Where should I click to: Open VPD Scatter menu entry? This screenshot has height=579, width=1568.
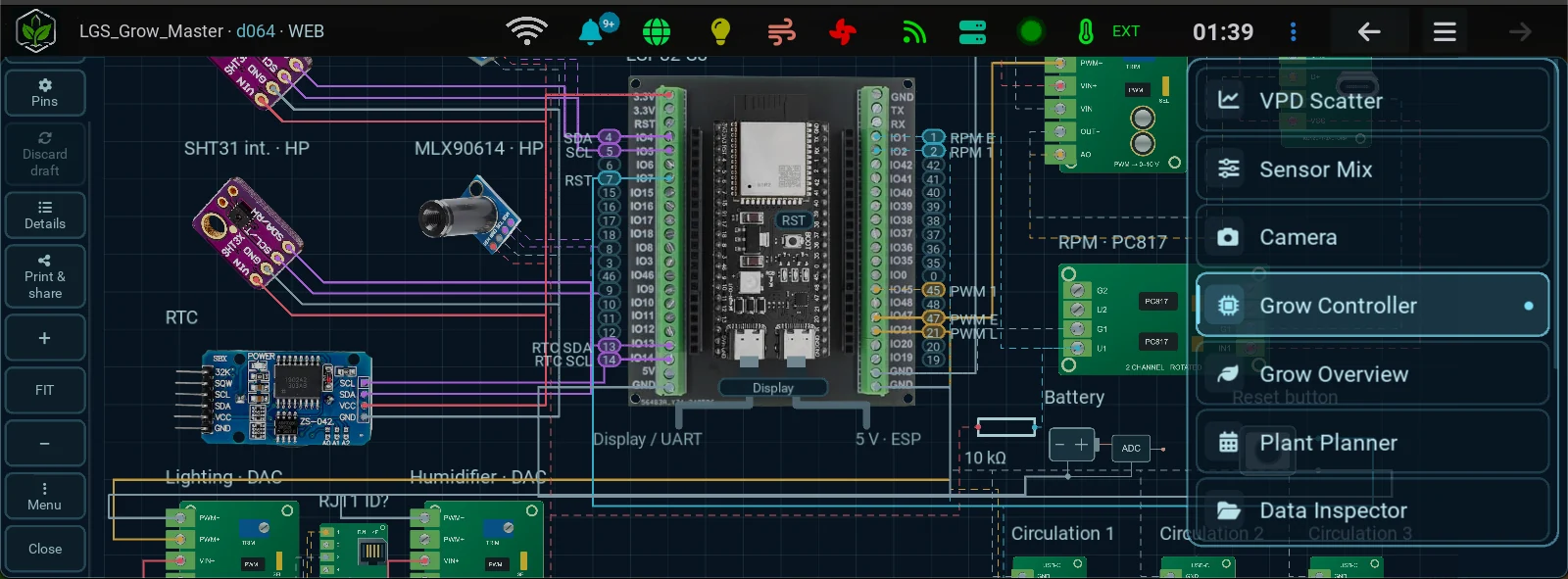point(1372,100)
